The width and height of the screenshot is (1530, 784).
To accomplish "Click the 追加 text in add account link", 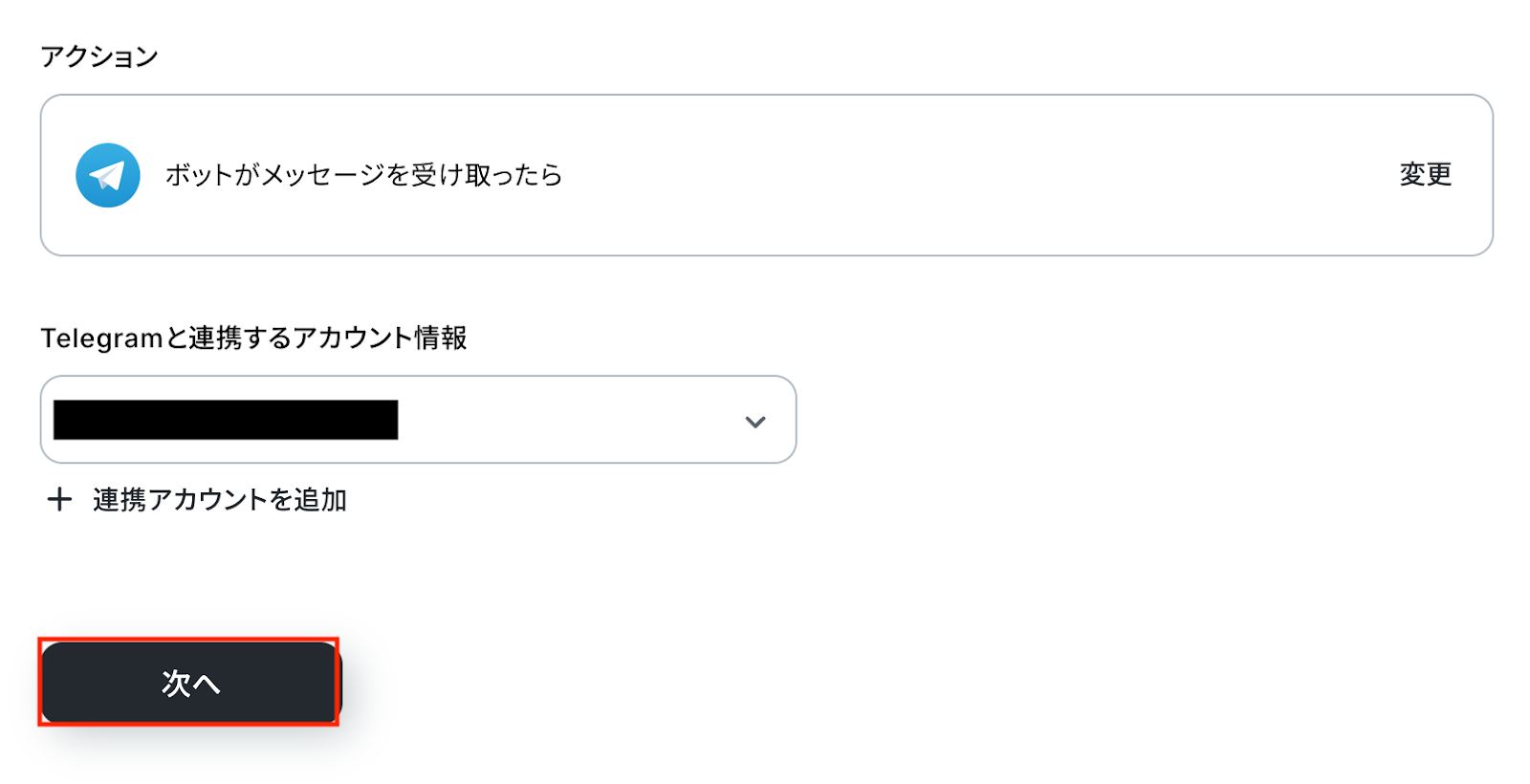I will tap(320, 499).
